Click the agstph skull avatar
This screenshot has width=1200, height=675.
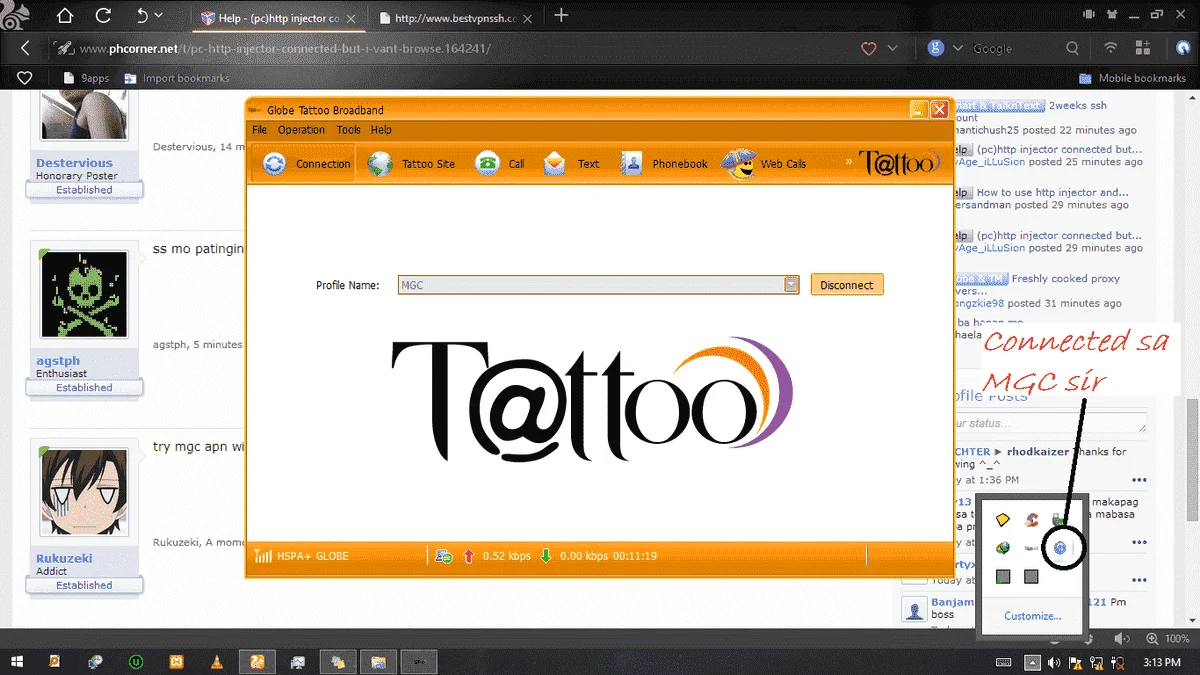(84, 295)
